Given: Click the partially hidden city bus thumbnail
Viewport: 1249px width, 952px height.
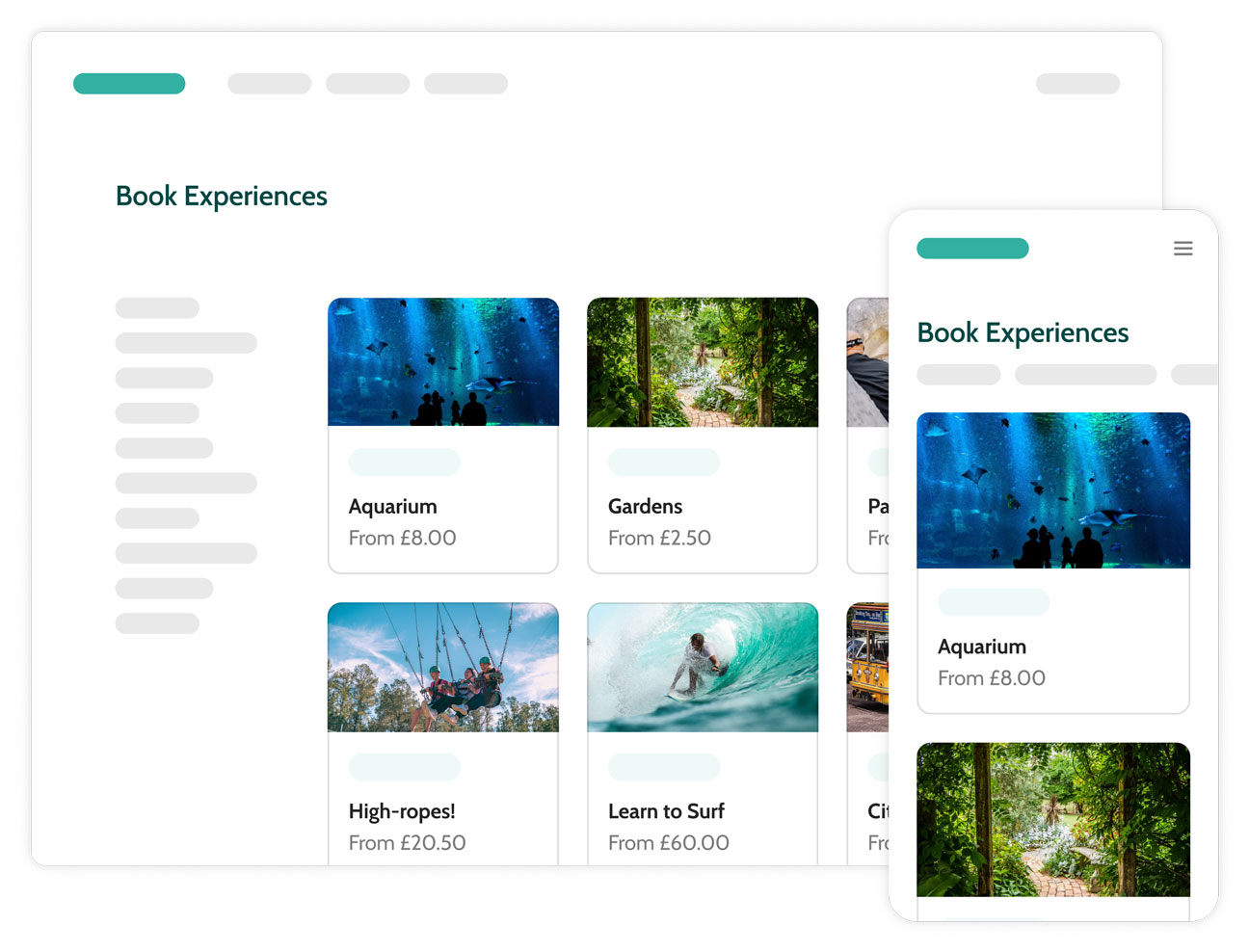Looking at the screenshot, I should pyautogui.click(x=867, y=668).
